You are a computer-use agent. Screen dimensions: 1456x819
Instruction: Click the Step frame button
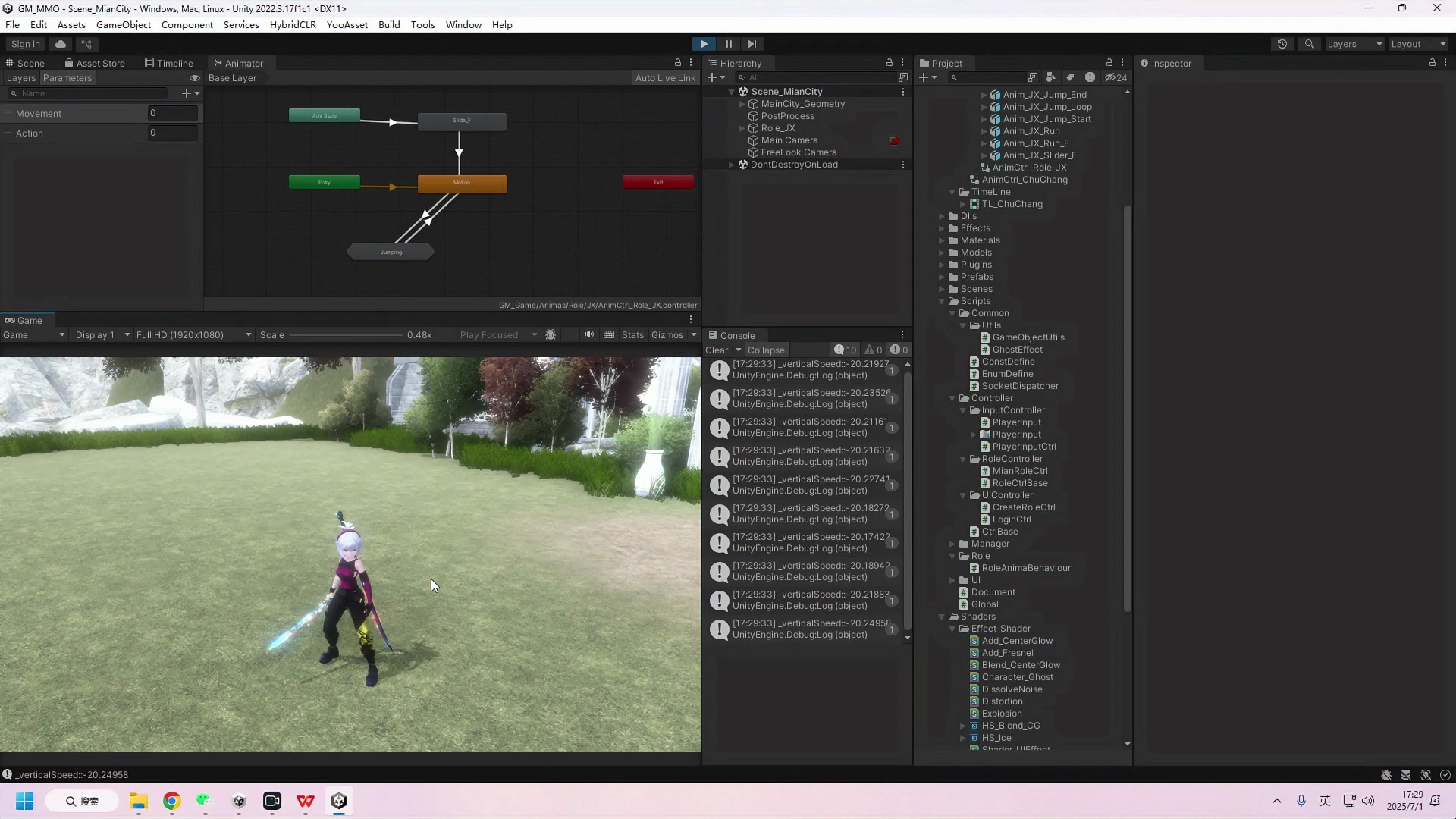click(x=752, y=44)
